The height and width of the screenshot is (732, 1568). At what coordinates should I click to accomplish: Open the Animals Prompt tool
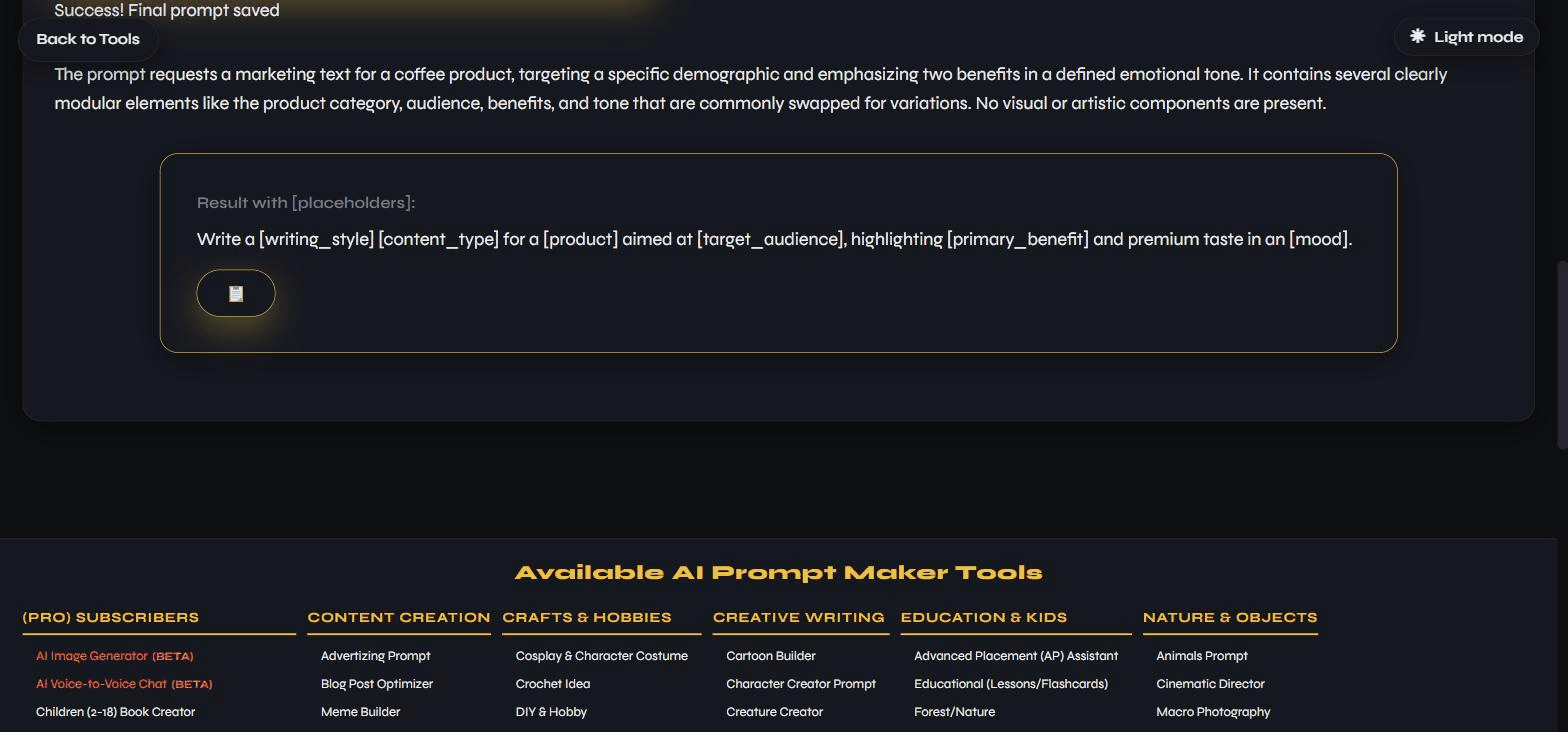click(x=1202, y=656)
